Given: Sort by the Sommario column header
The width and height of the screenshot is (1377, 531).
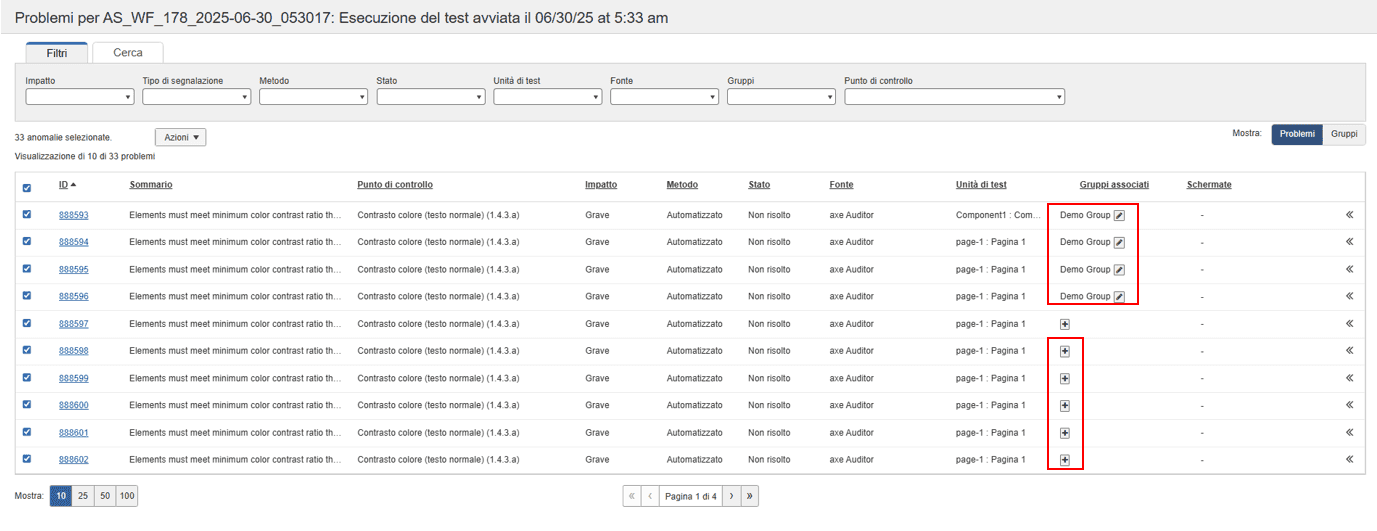Looking at the screenshot, I should tap(151, 185).
